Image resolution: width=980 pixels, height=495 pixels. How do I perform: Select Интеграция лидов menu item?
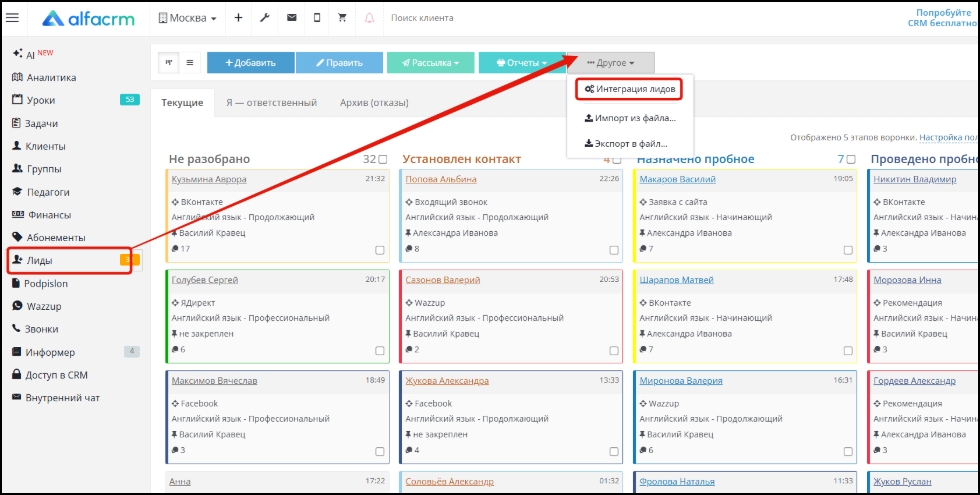point(630,89)
